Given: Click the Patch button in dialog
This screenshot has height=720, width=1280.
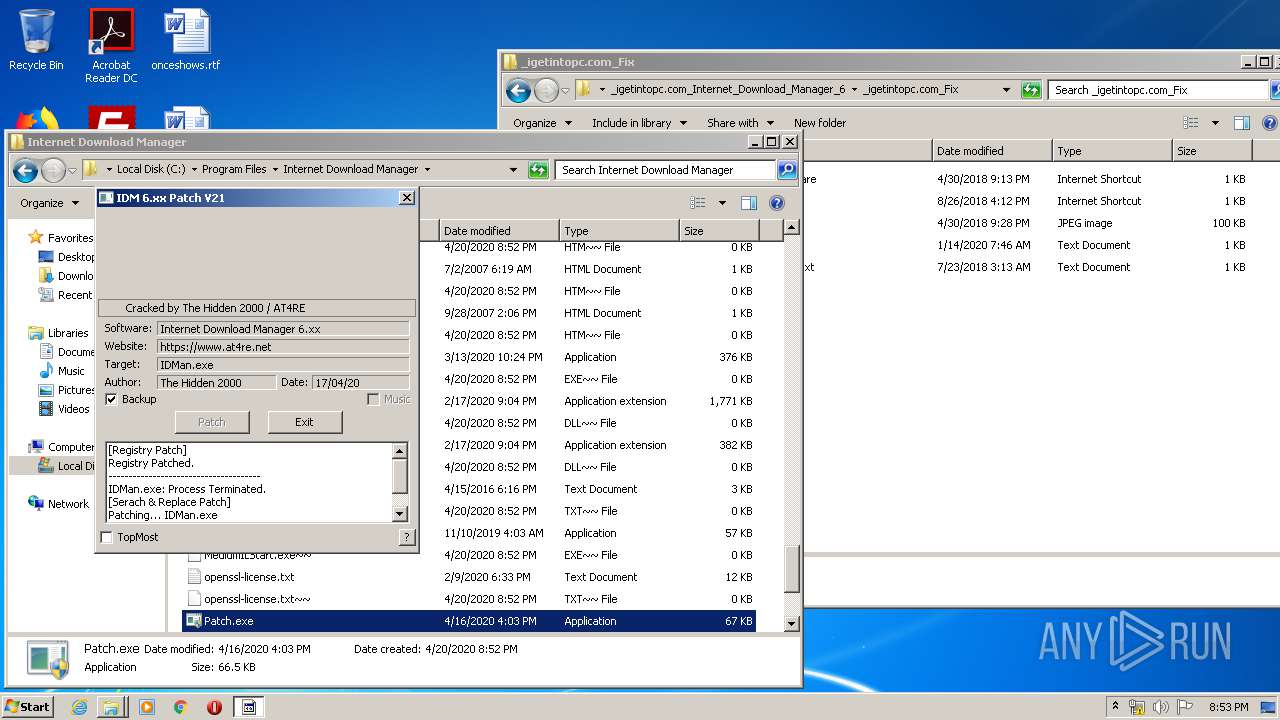Looking at the screenshot, I should [x=212, y=422].
